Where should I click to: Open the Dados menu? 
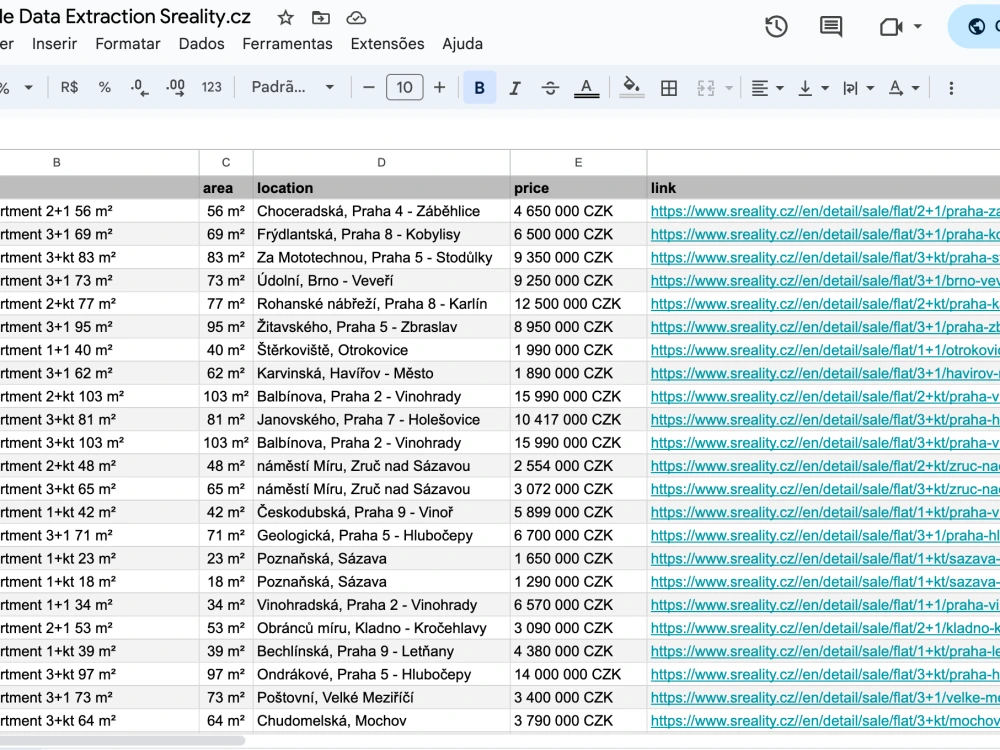(x=202, y=44)
